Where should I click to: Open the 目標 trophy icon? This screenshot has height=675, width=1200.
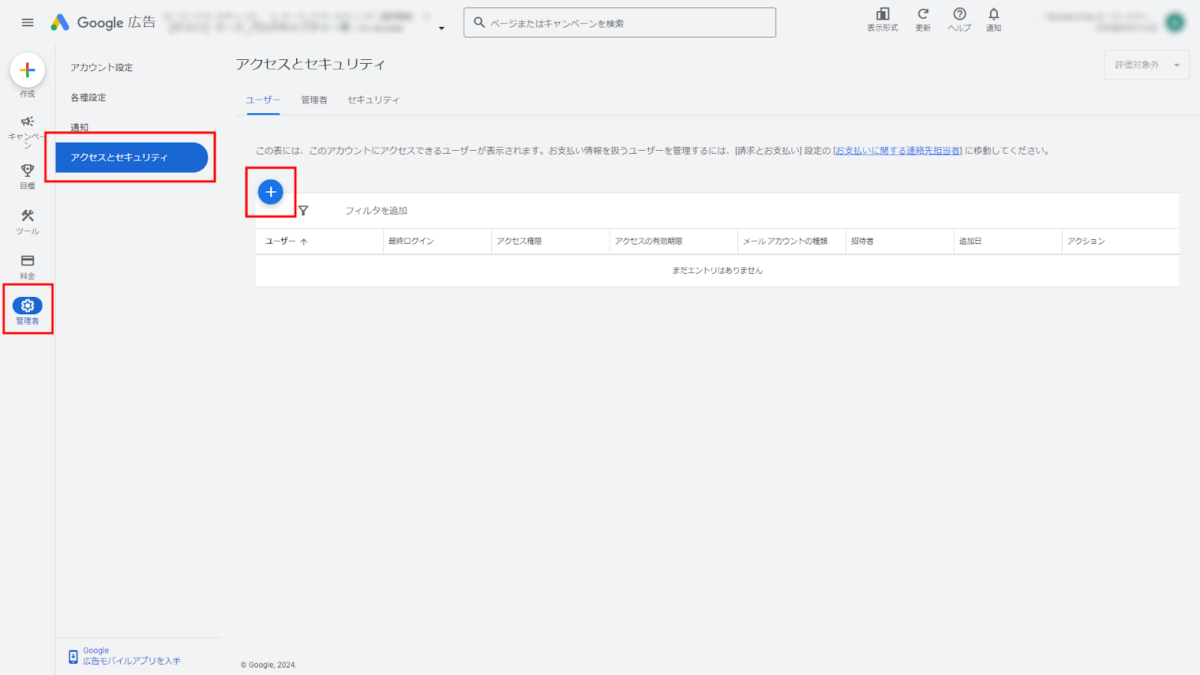coord(27,170)
